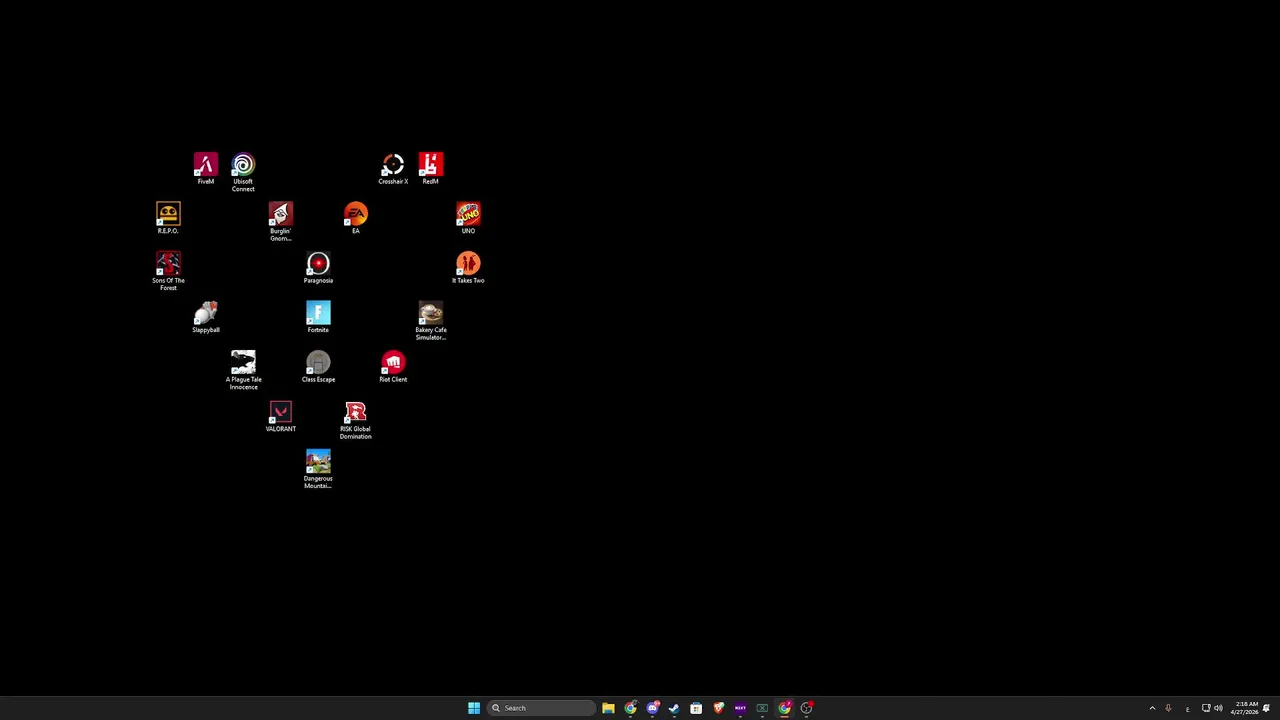The width and height of the screenshot is (1280, 720).
Task: Select Sons Of The Forest shortcut
Action: [x=168, y=271]
